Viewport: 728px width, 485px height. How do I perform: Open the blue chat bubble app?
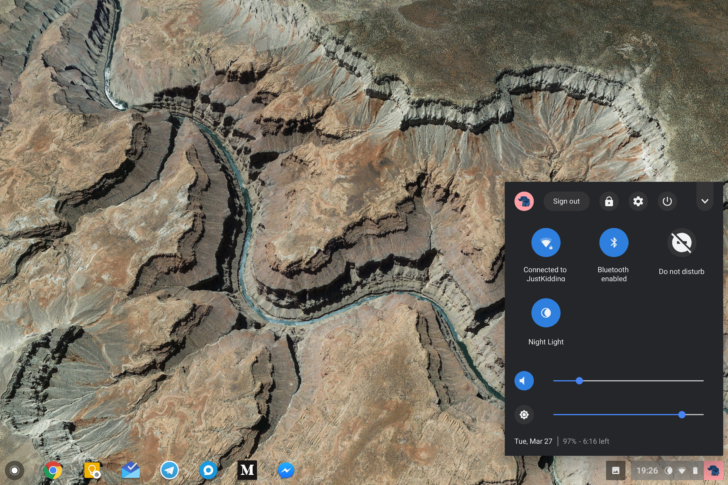pyautogui.click(x=208, y=470)
